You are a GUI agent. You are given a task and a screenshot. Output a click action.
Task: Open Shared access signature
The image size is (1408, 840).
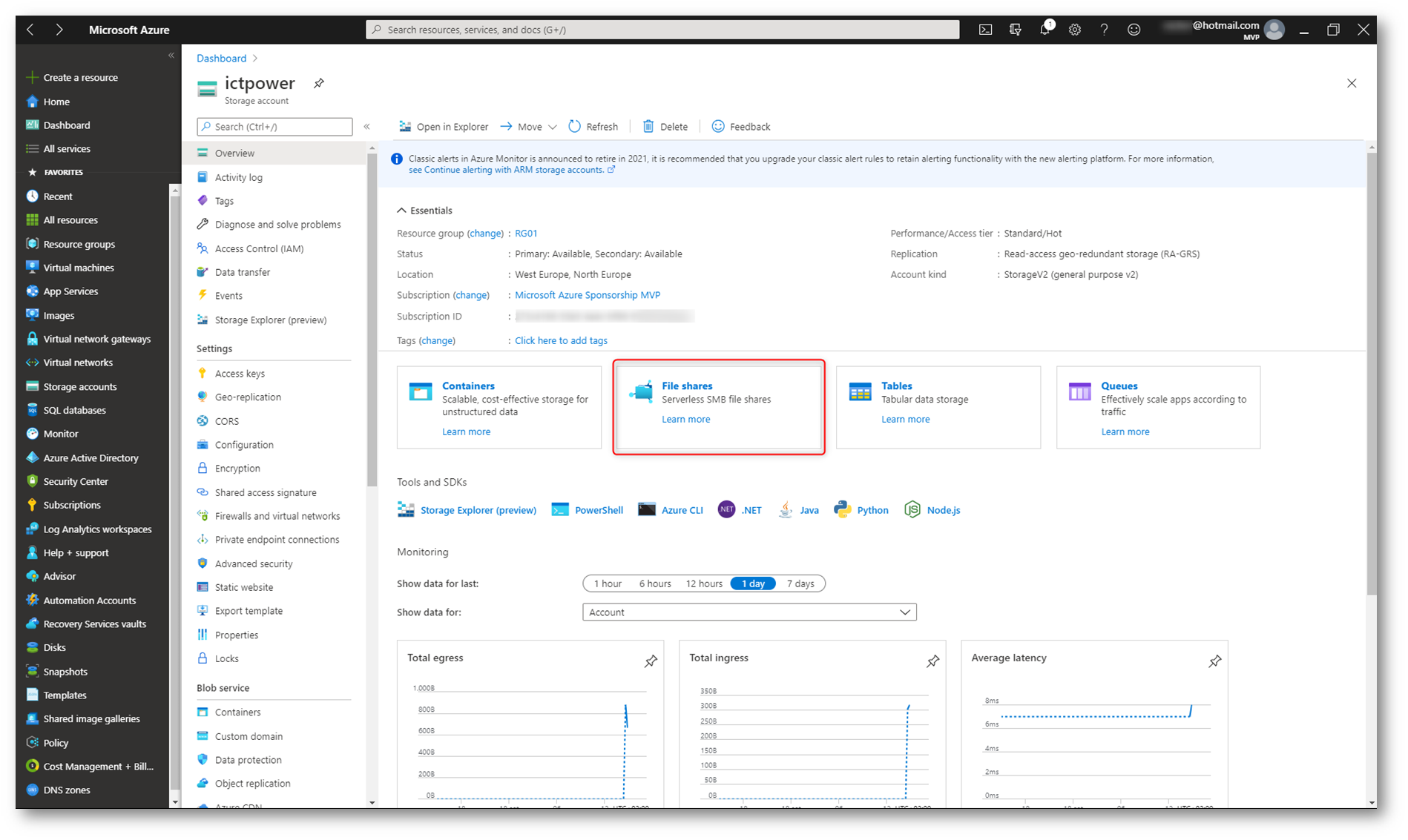point(266,492)
